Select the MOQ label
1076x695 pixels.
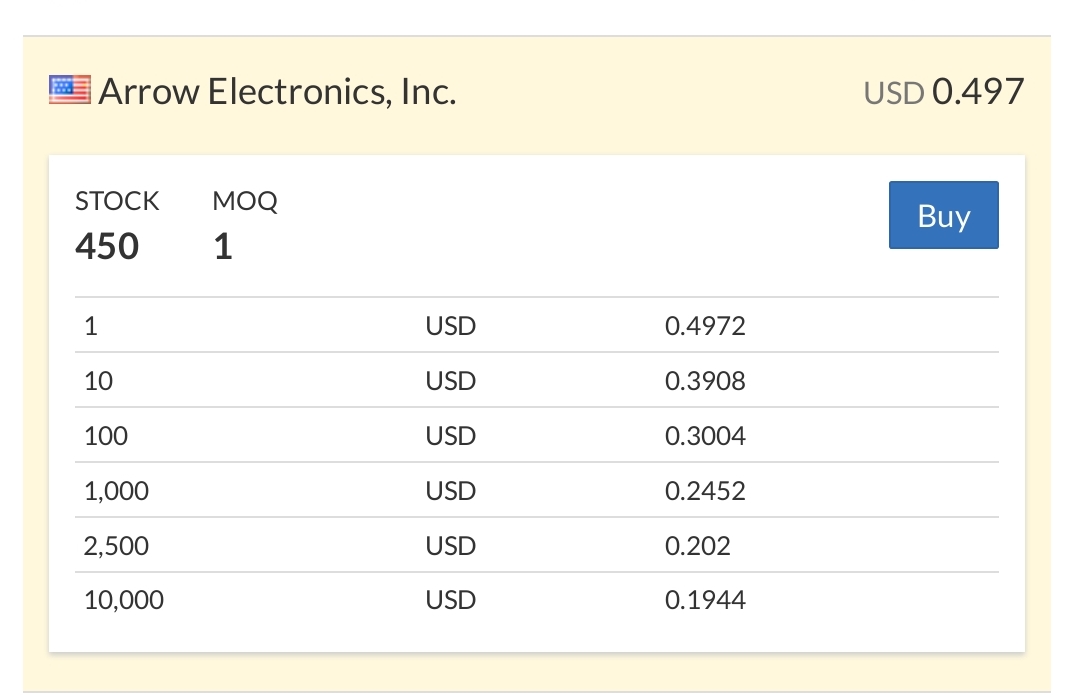pos(245,201)
